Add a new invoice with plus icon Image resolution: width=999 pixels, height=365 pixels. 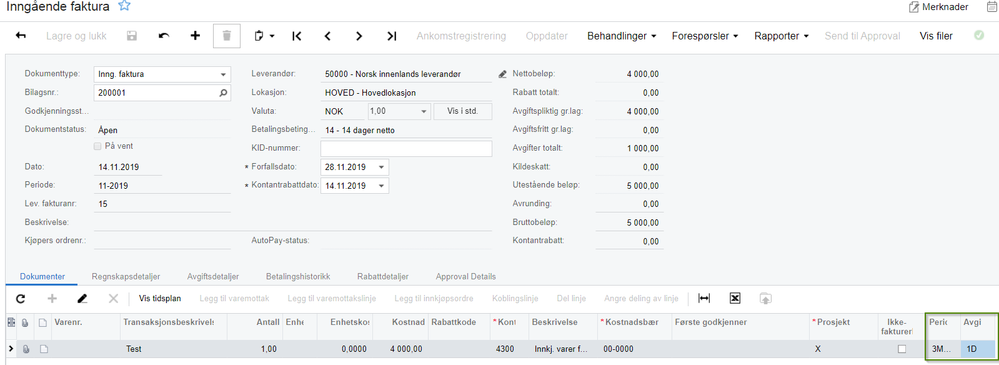pos(196,36)
